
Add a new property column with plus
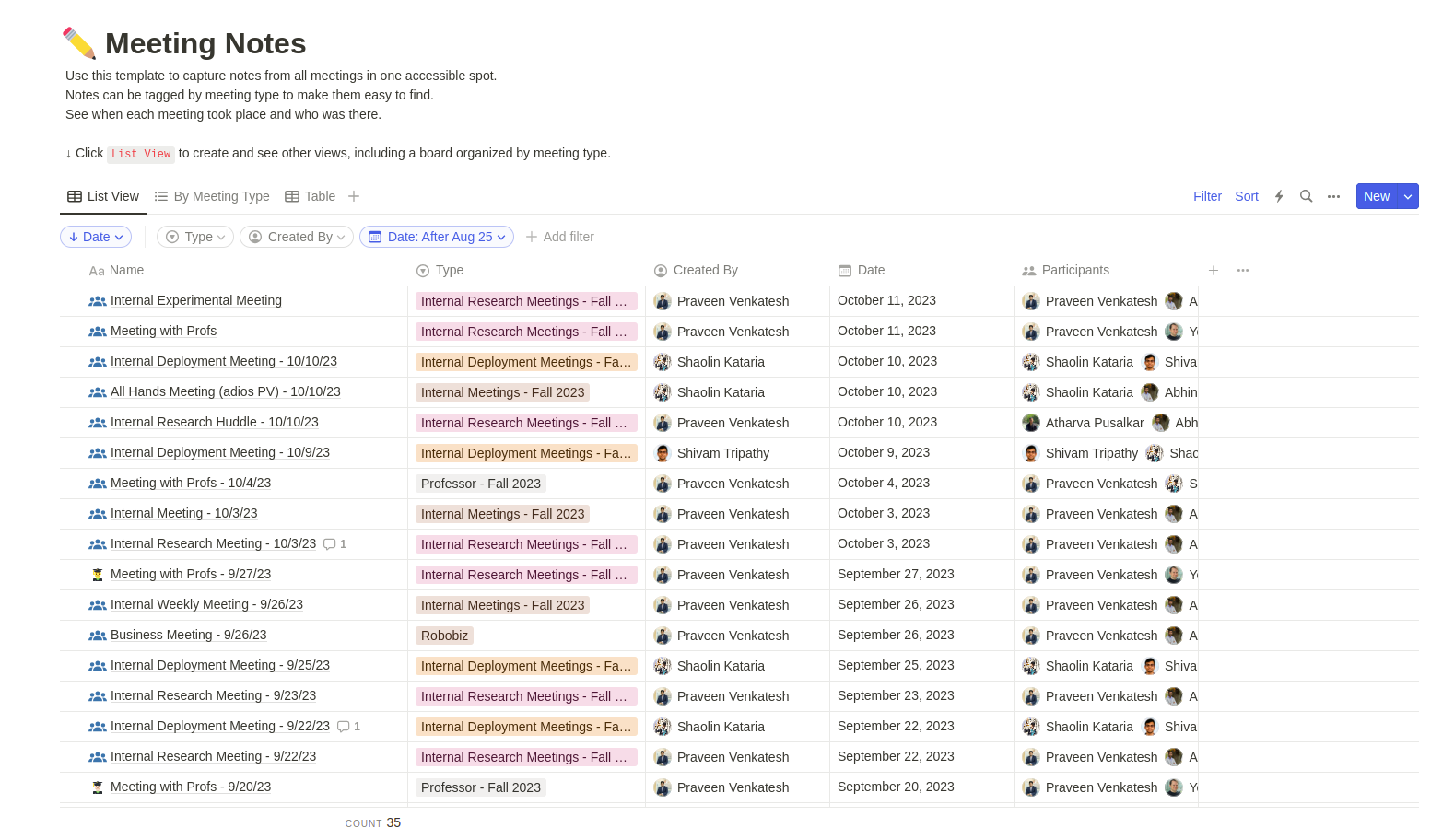tap(1214, 270)
